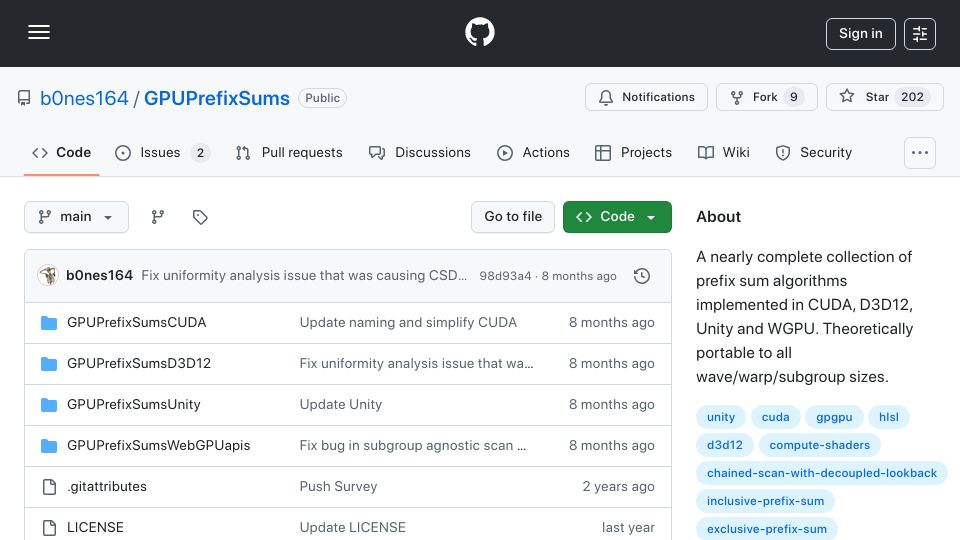Open the Security tab
Image resolution: width=960 pixels, height=540 pixels.
[x=814, y=152]
